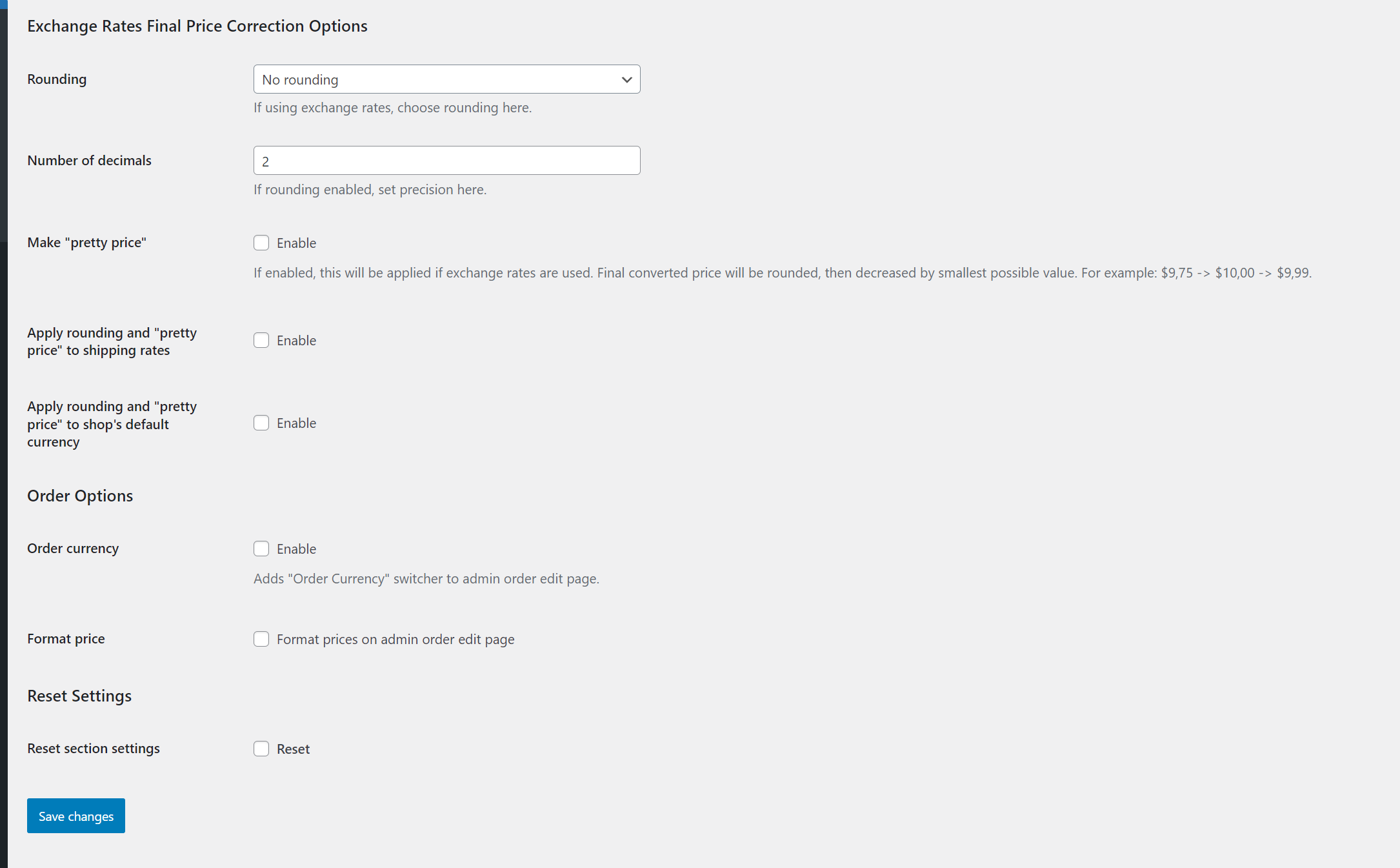
Task: Click the Exchange Rates Final Price Correction heading
Action: 197,26
